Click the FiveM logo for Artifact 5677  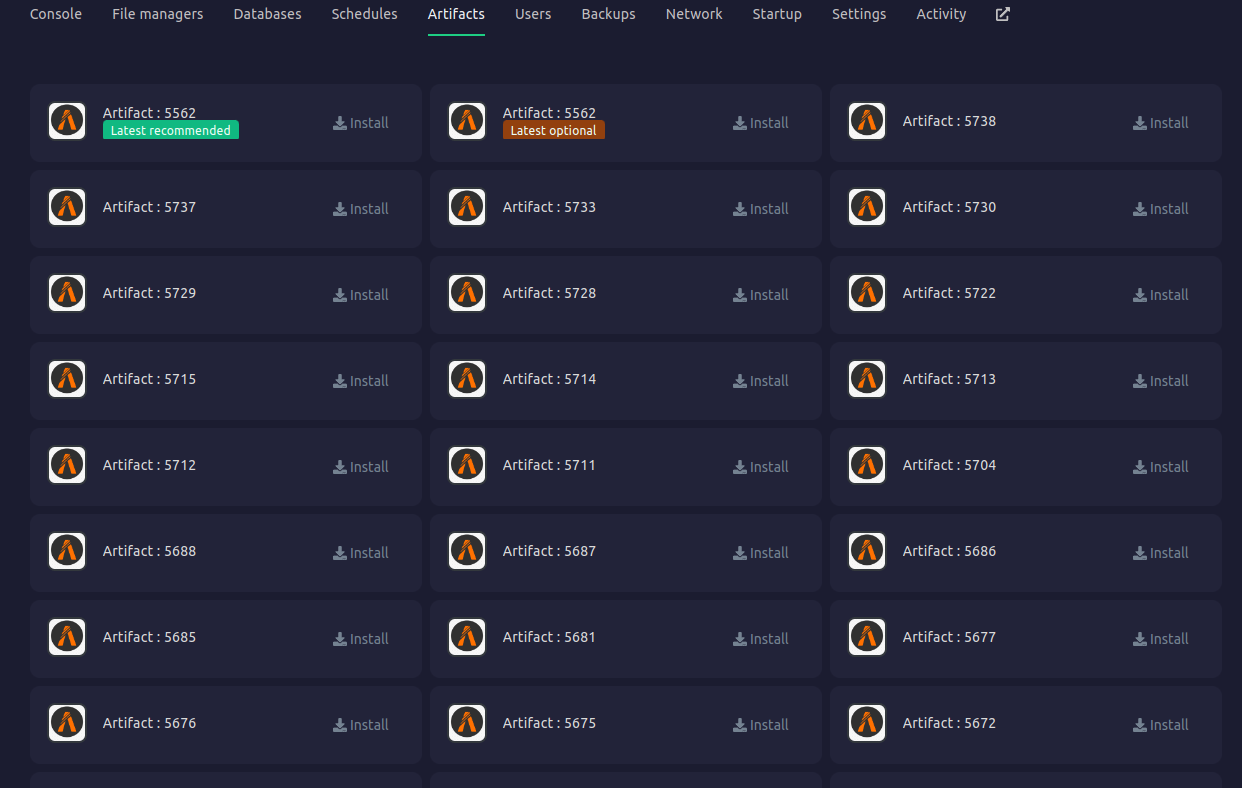pyautogui.click(x=867, y=637)
